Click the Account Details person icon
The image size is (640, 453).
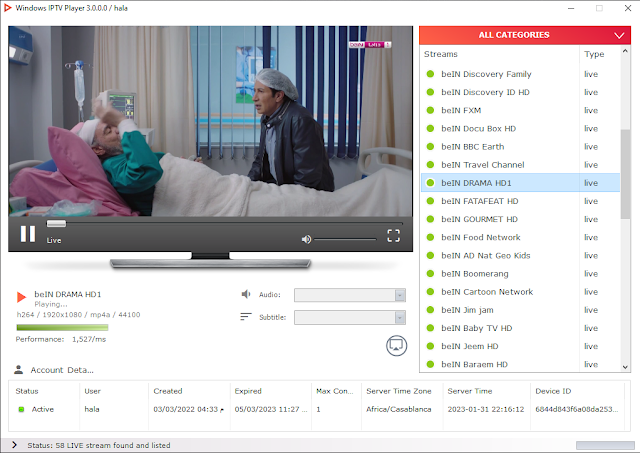click(x=18, y=370)
